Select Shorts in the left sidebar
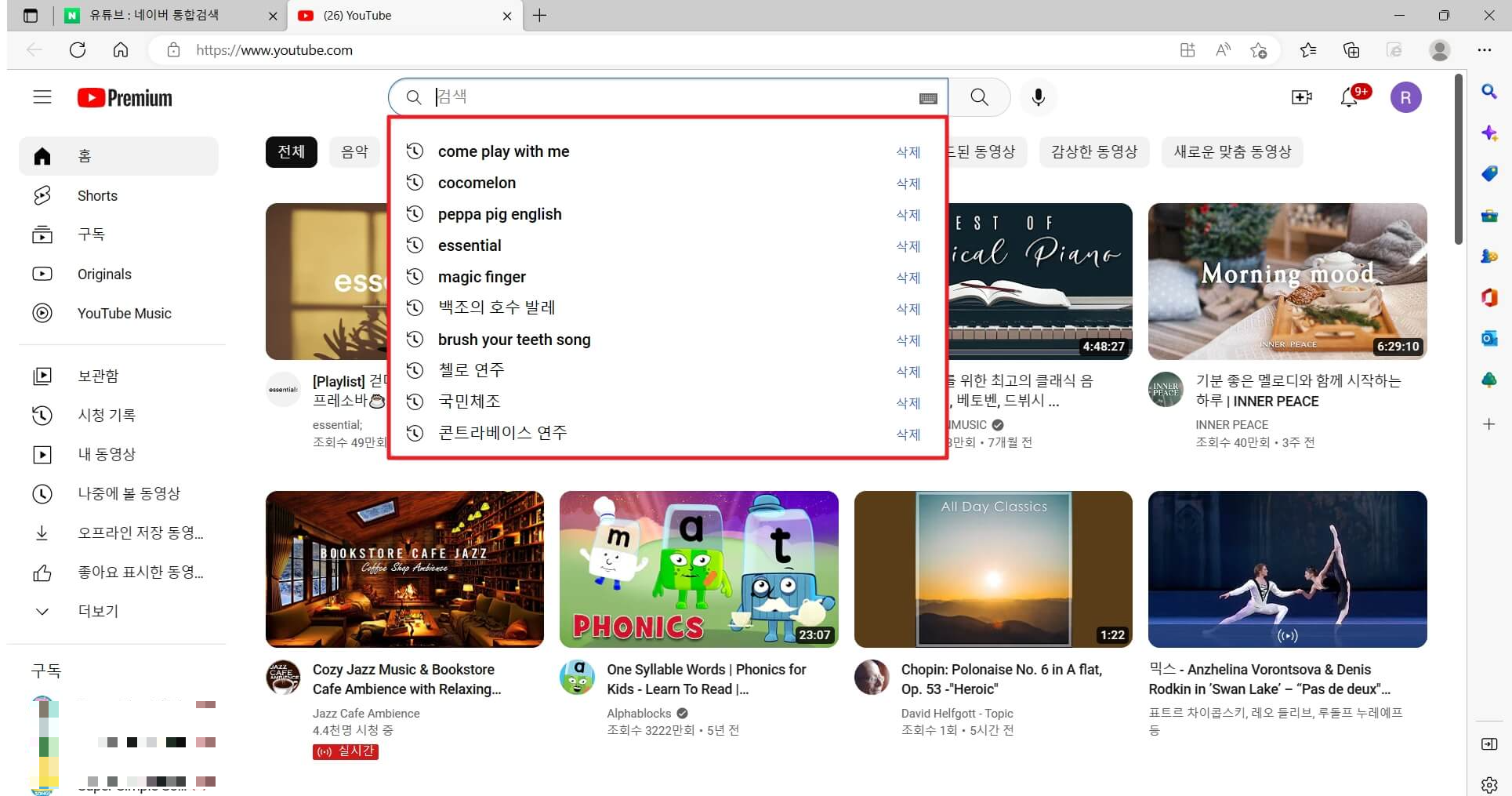The height and width of the screenshot is (796, 1512). pos(96,195)
